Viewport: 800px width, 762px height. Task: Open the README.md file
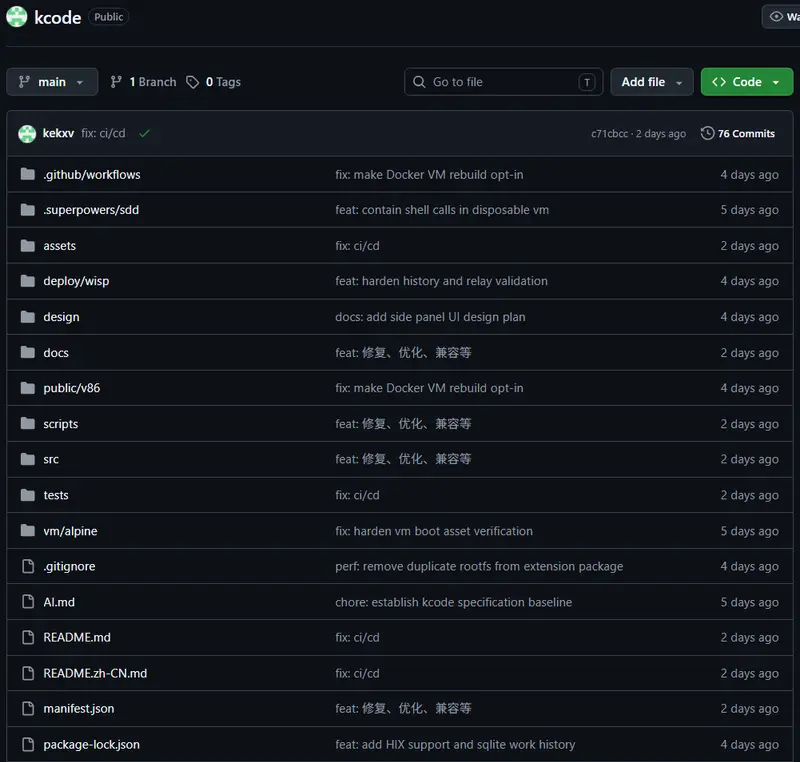[x=77, y=638]
